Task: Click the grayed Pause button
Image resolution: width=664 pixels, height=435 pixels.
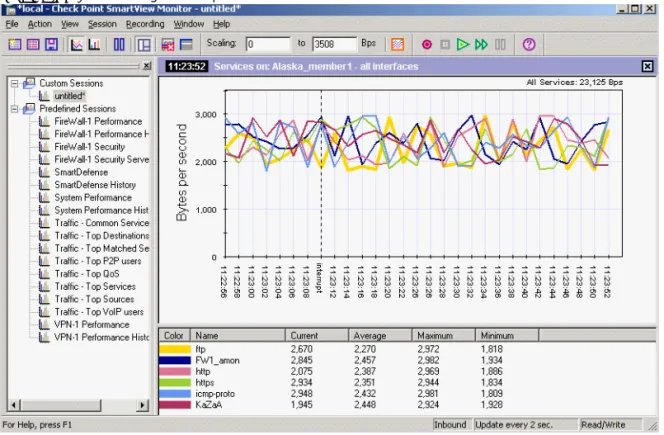Action: coord(500,44)
